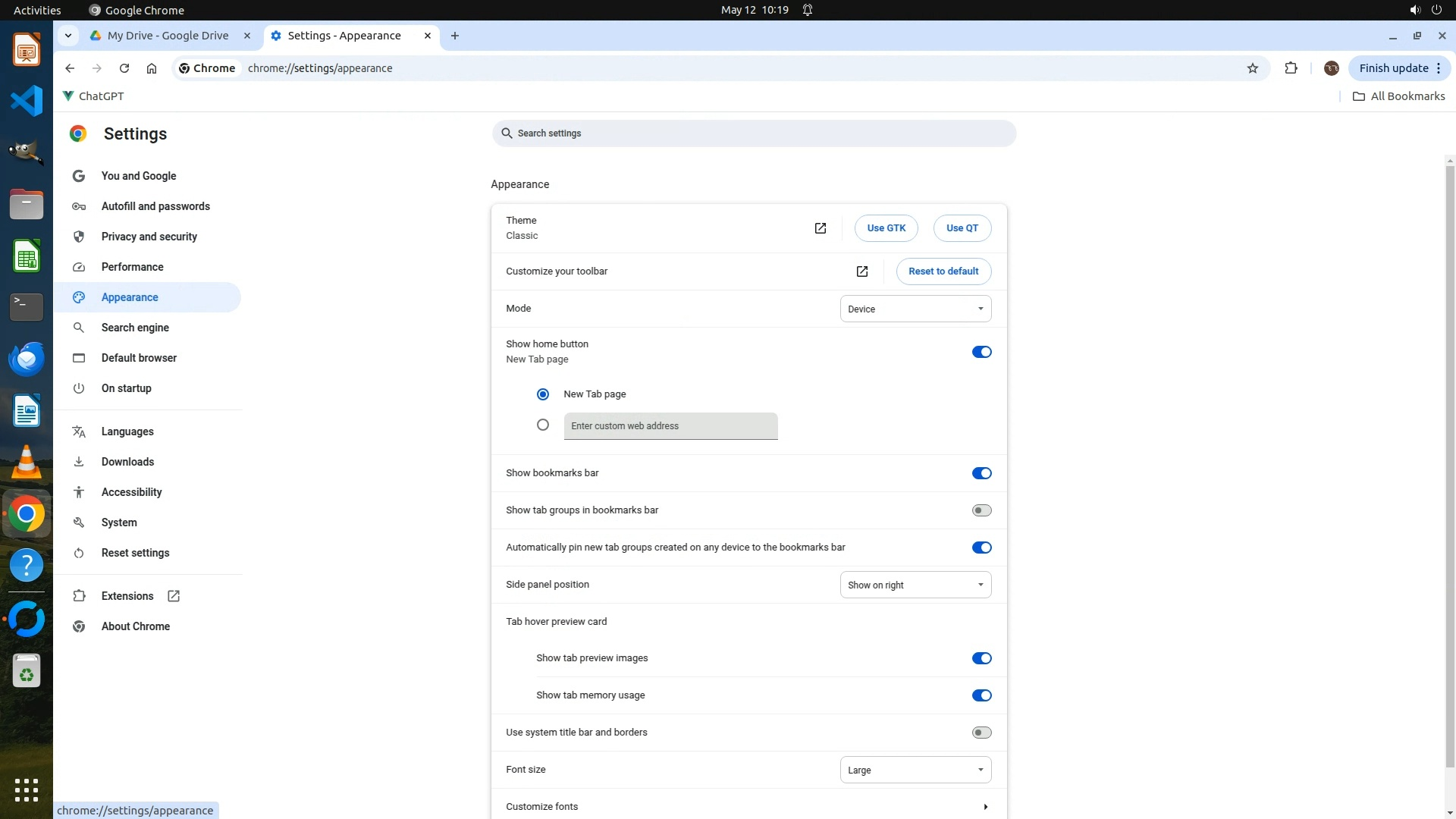Expand the Font size dropdown

tap(915, 770)
